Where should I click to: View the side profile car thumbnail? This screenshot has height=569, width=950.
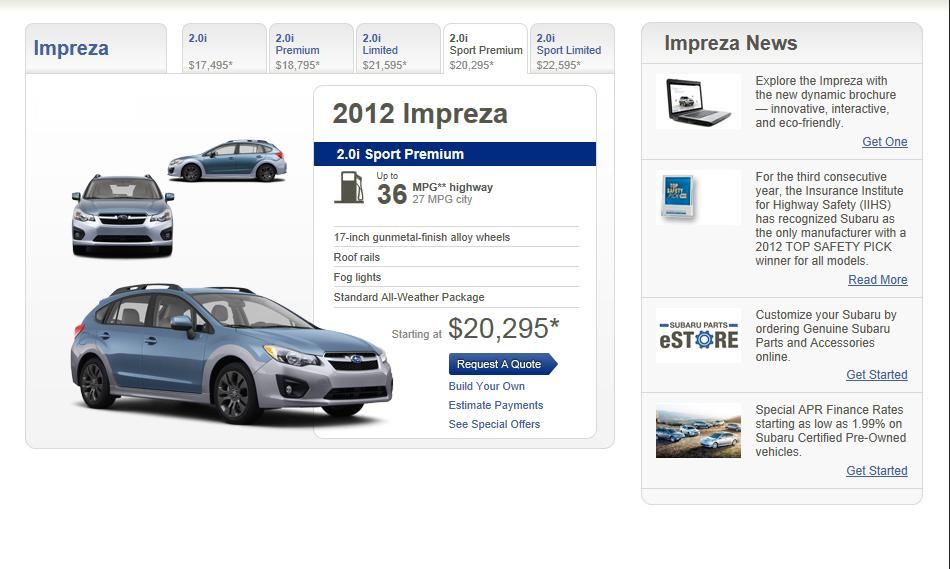[x=227, y=161]
